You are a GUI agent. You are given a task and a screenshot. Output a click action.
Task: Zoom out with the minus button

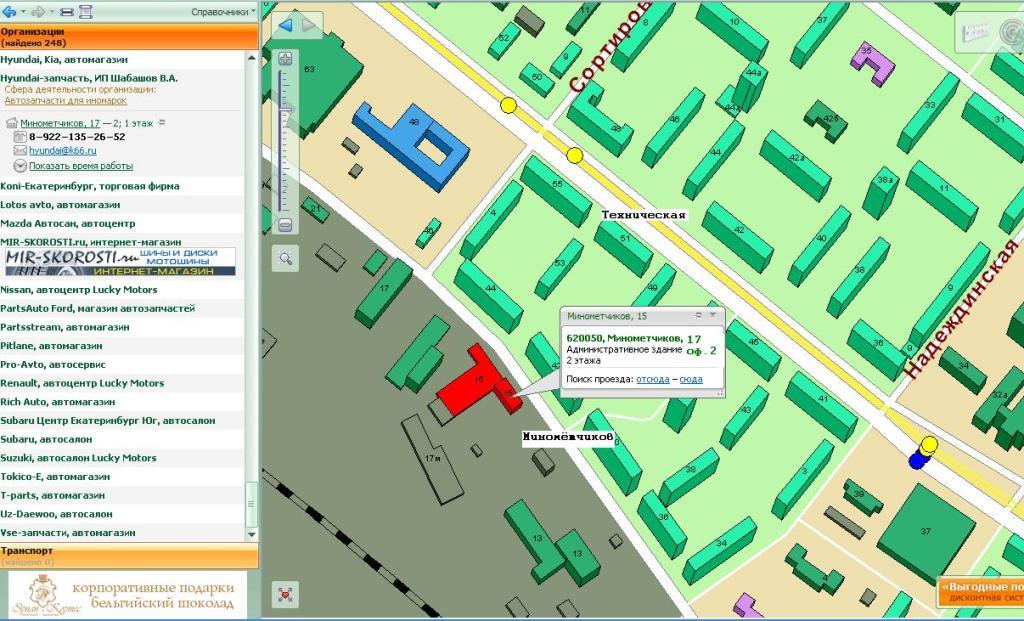(x=285, y=226)
